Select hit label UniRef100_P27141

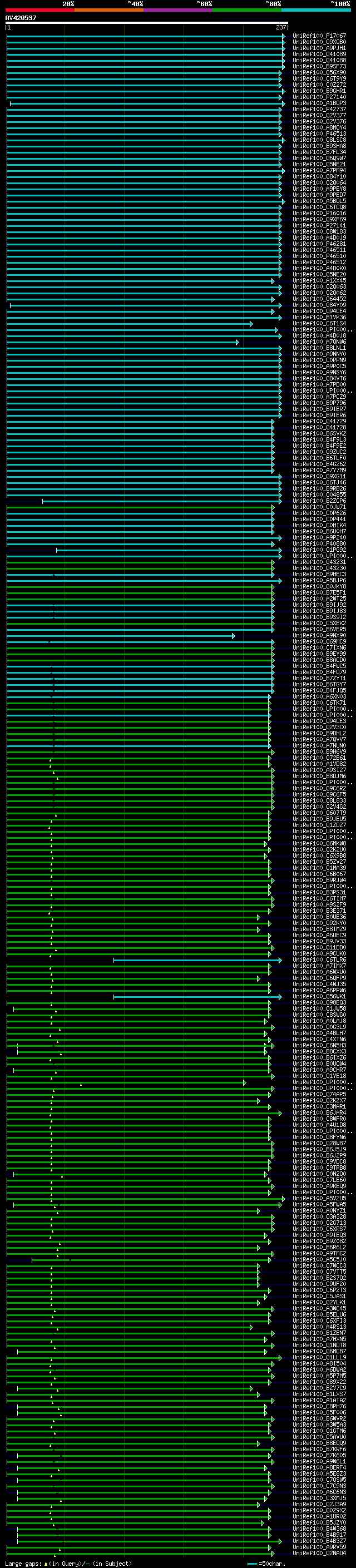[x=319, y=226]
